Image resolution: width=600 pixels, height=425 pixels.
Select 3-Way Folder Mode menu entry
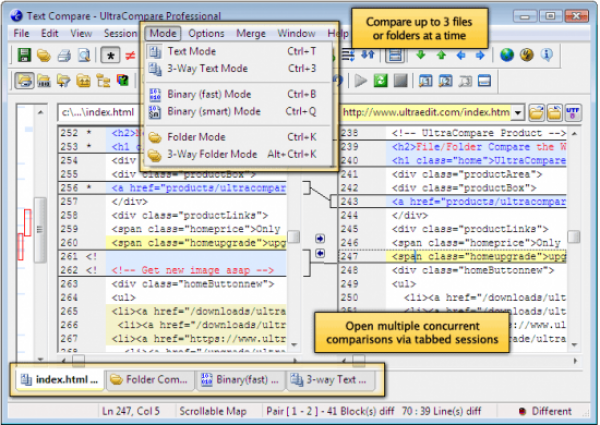(211, 154)
